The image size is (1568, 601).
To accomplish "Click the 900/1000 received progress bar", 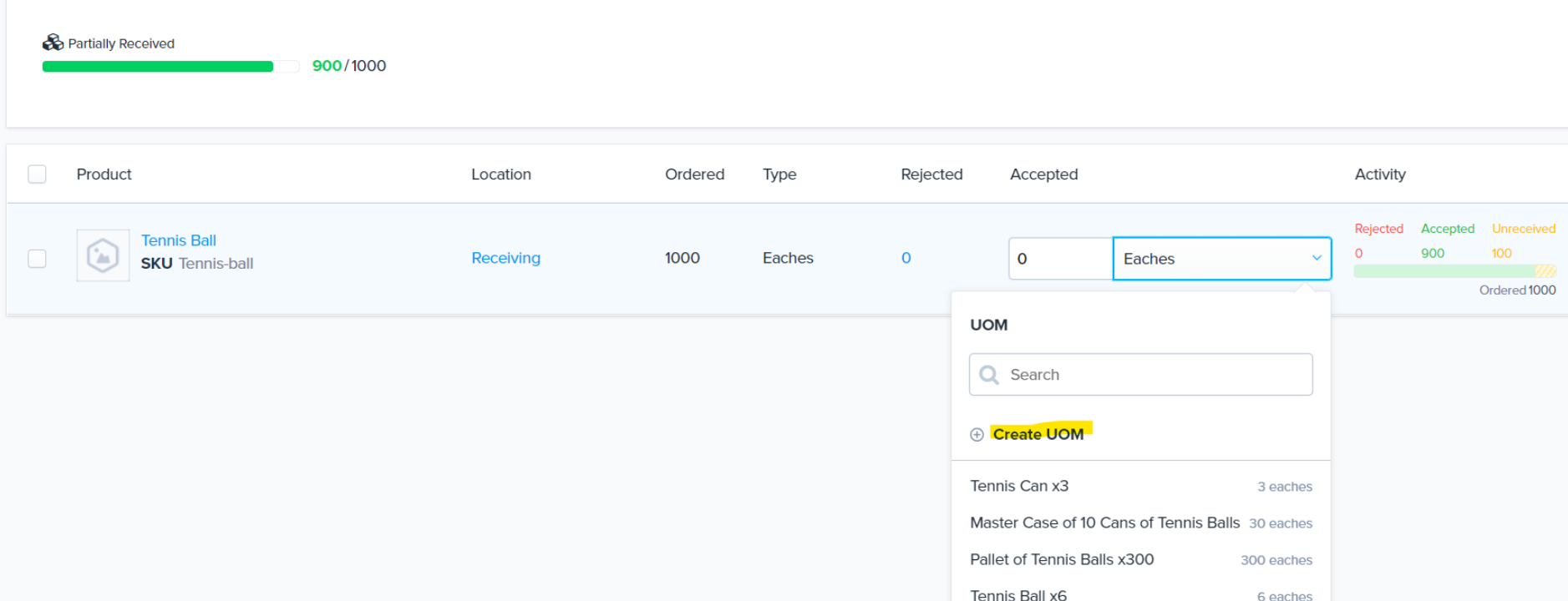I will 170,67.
